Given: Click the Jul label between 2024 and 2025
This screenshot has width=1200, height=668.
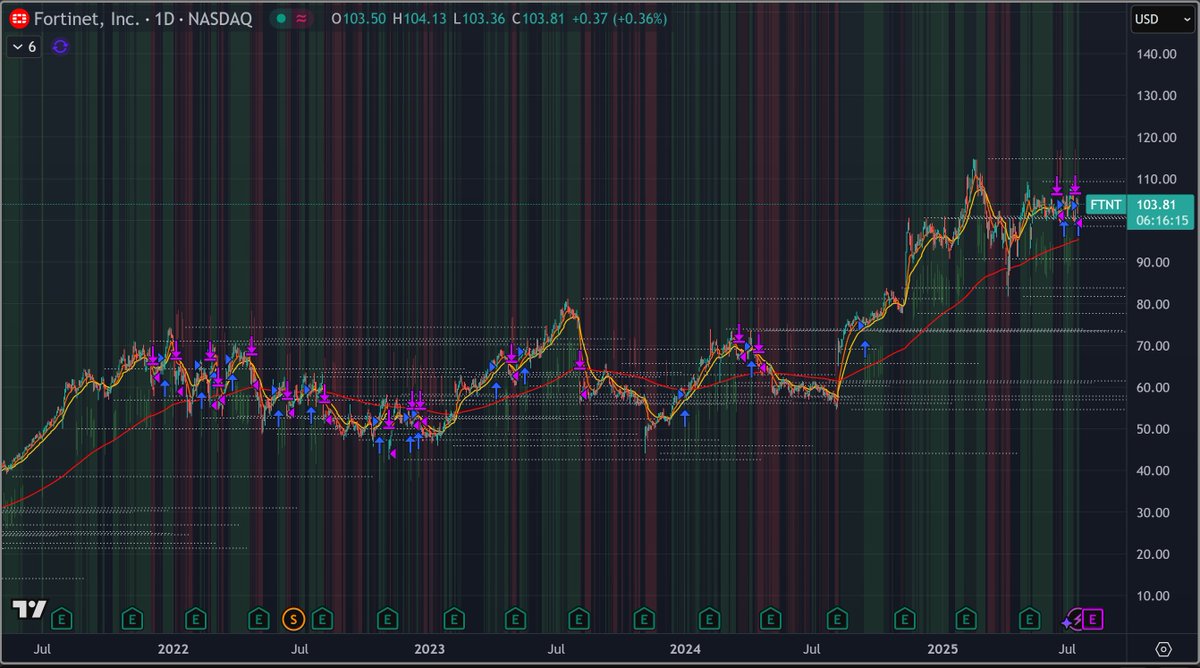Looking at the screenshot, I should [812, 648].
